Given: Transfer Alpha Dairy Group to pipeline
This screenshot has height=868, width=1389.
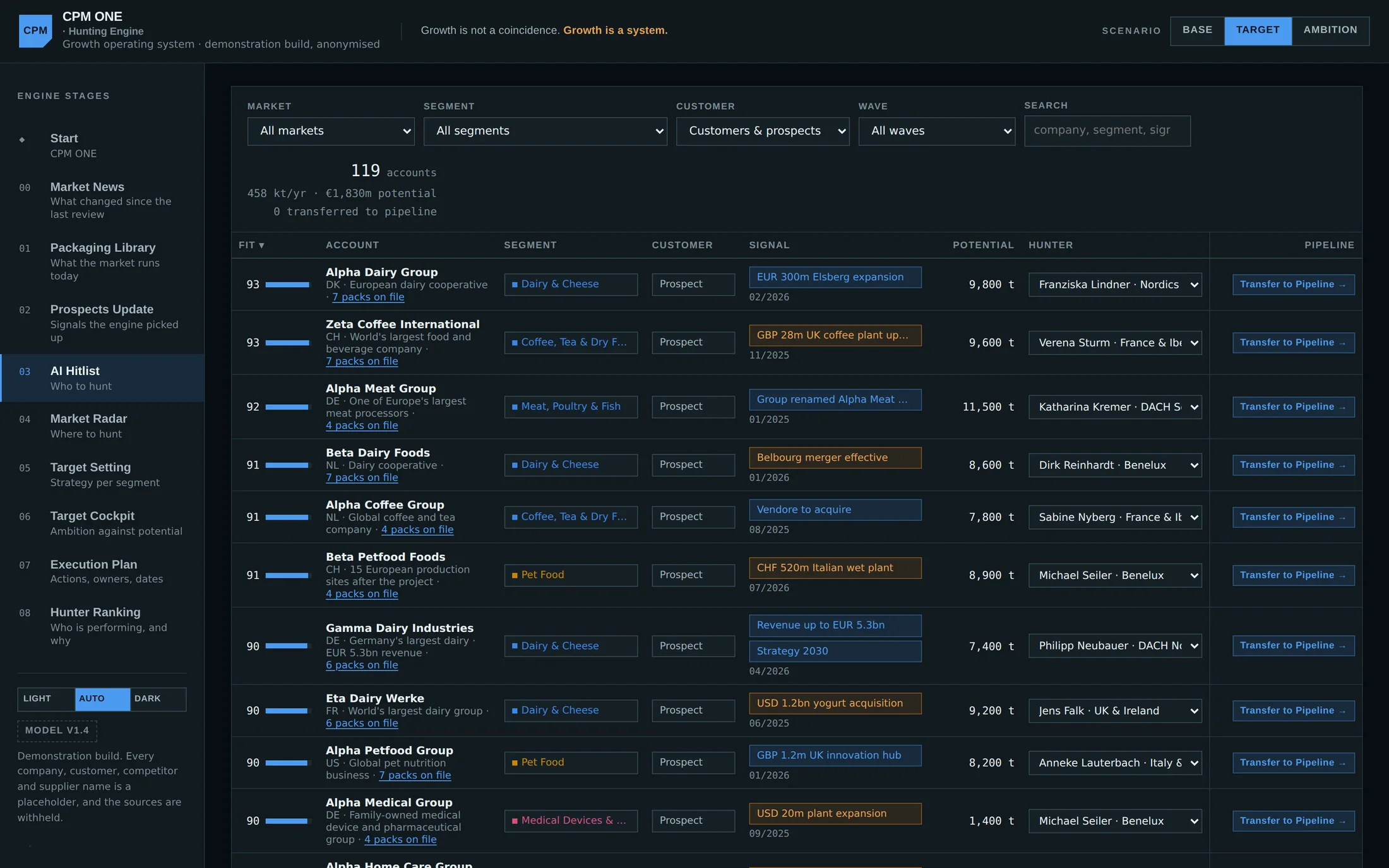Looking at the screenshot, I should (x=1293, y=285).
